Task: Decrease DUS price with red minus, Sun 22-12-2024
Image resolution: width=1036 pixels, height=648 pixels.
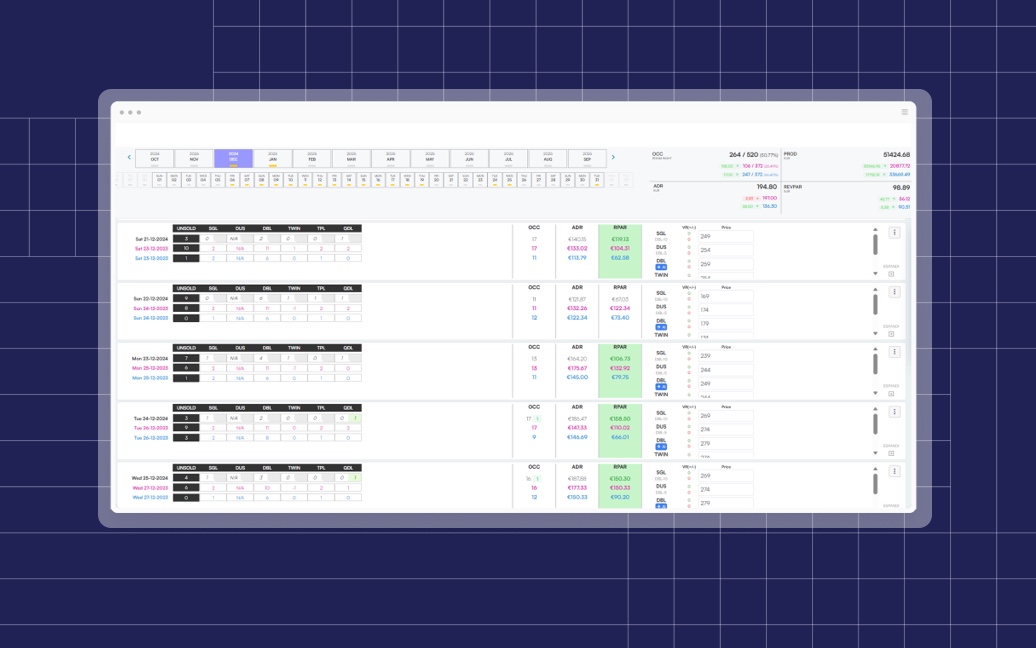Action: (689, 312)
